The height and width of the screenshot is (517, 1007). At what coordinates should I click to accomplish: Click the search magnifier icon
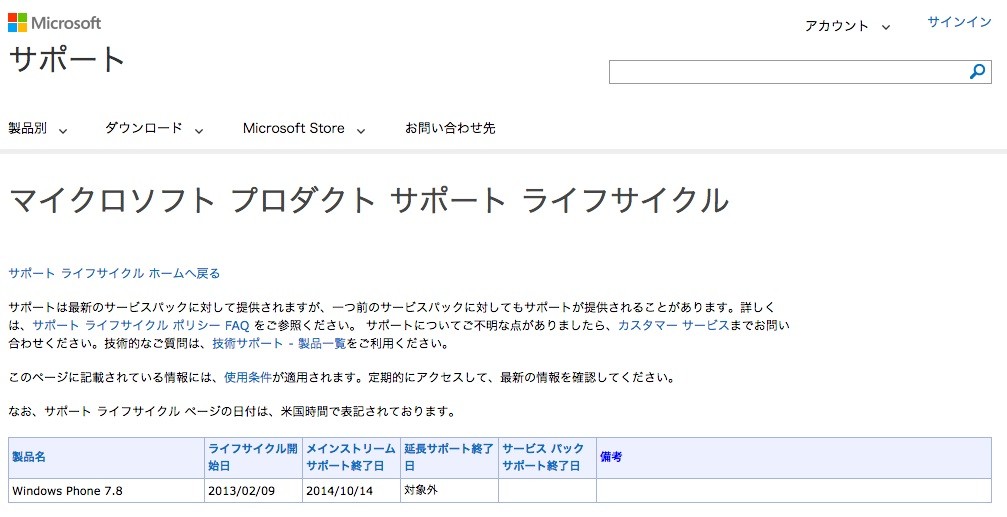977,72
